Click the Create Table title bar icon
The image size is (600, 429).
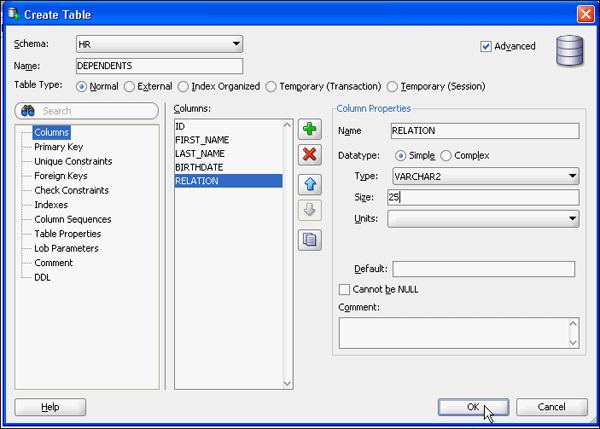14,14
